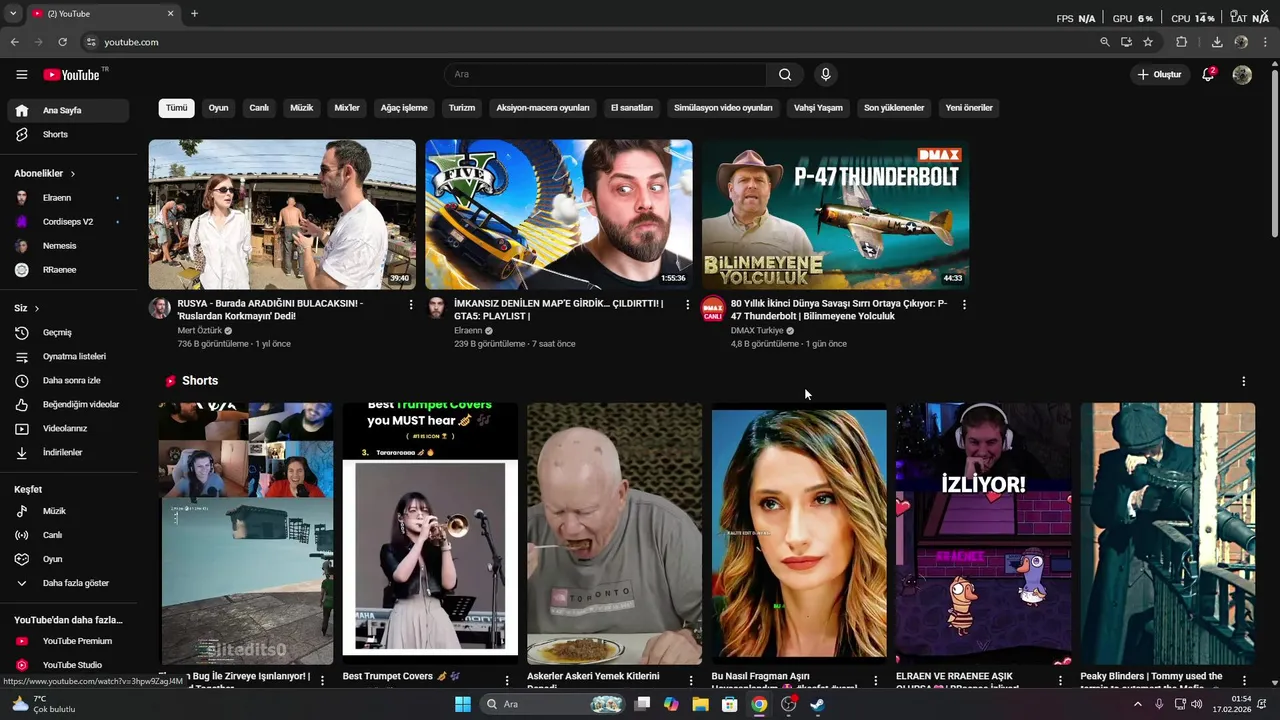The image size is (1280, 720).
Task: Open Cordiseps V2 channel subscription
Action: point(68,222)
